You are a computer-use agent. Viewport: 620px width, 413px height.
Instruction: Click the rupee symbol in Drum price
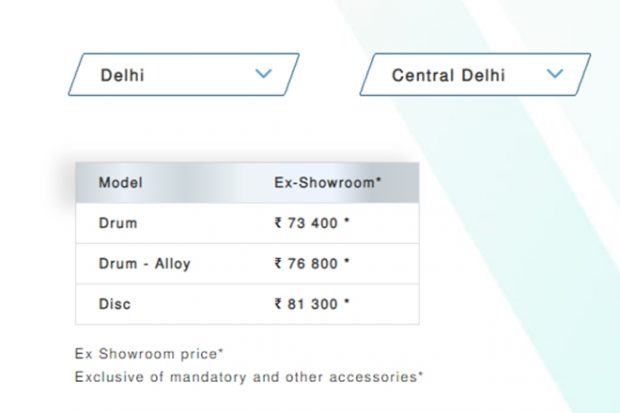[x=278, y=223]
